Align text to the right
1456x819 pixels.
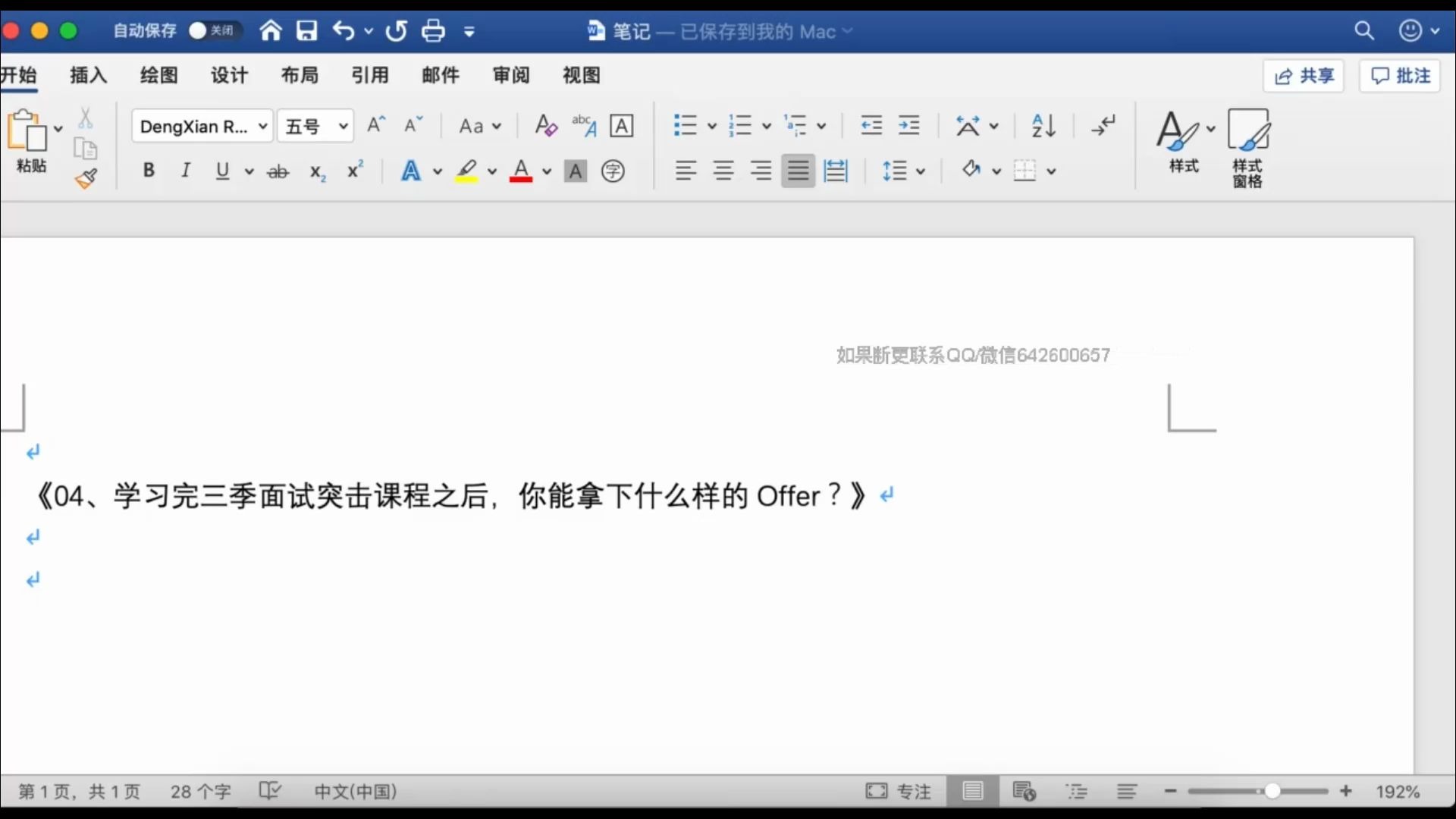pyautogui.click(x=761, y=171)
